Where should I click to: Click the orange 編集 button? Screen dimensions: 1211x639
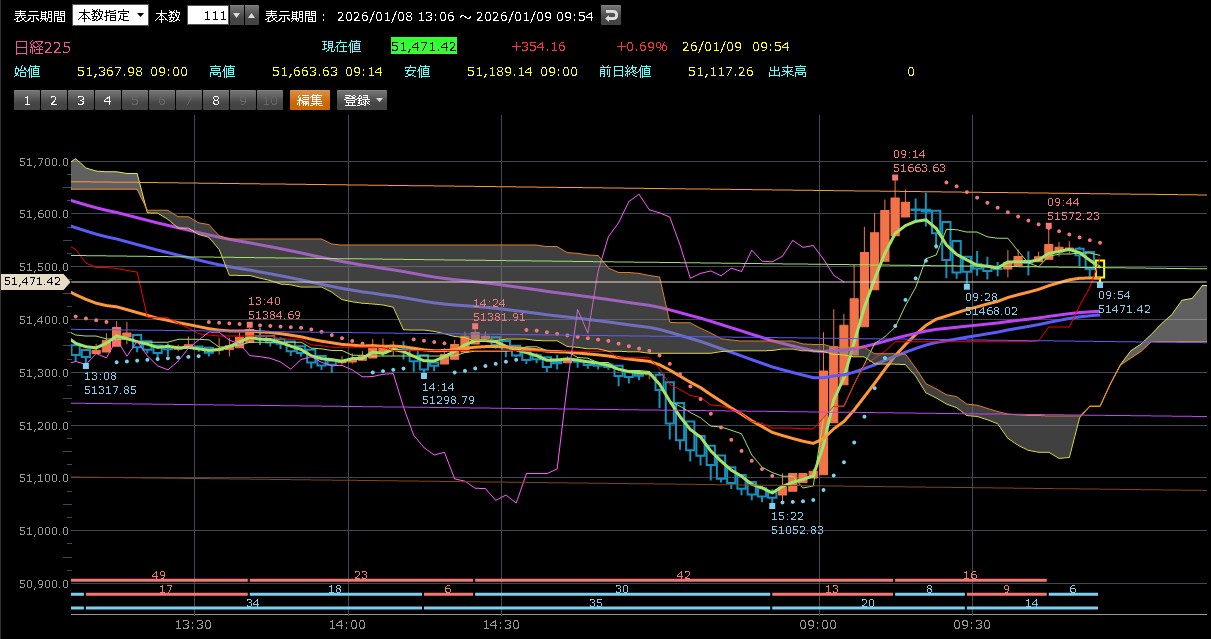tap(309, 100)
